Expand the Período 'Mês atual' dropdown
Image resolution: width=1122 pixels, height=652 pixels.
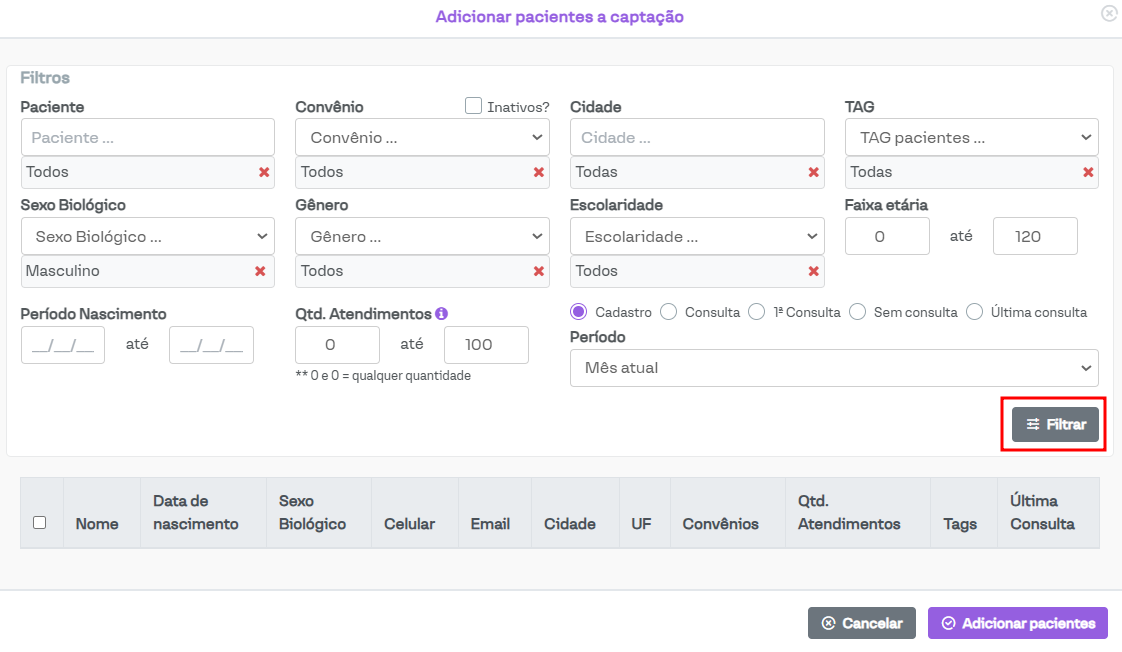click(x=834, y=368)
